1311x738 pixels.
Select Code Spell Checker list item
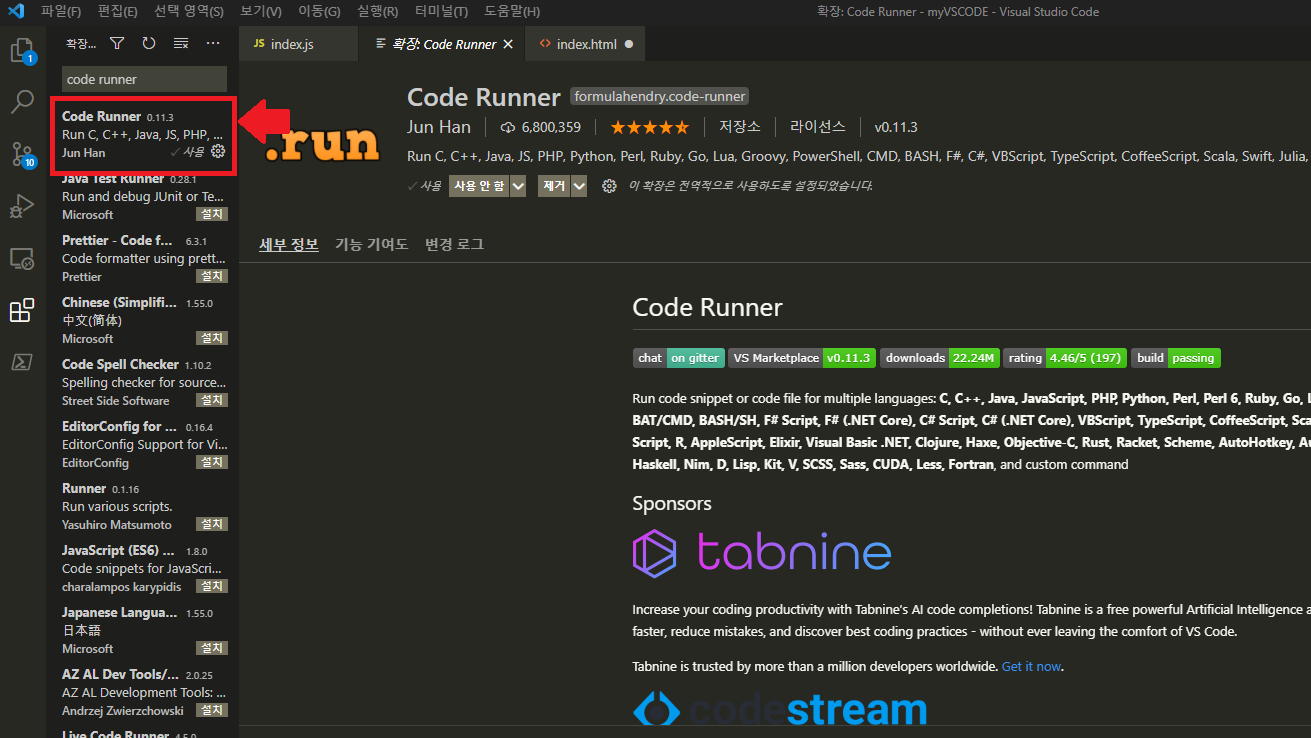click(x=143, y=382)
